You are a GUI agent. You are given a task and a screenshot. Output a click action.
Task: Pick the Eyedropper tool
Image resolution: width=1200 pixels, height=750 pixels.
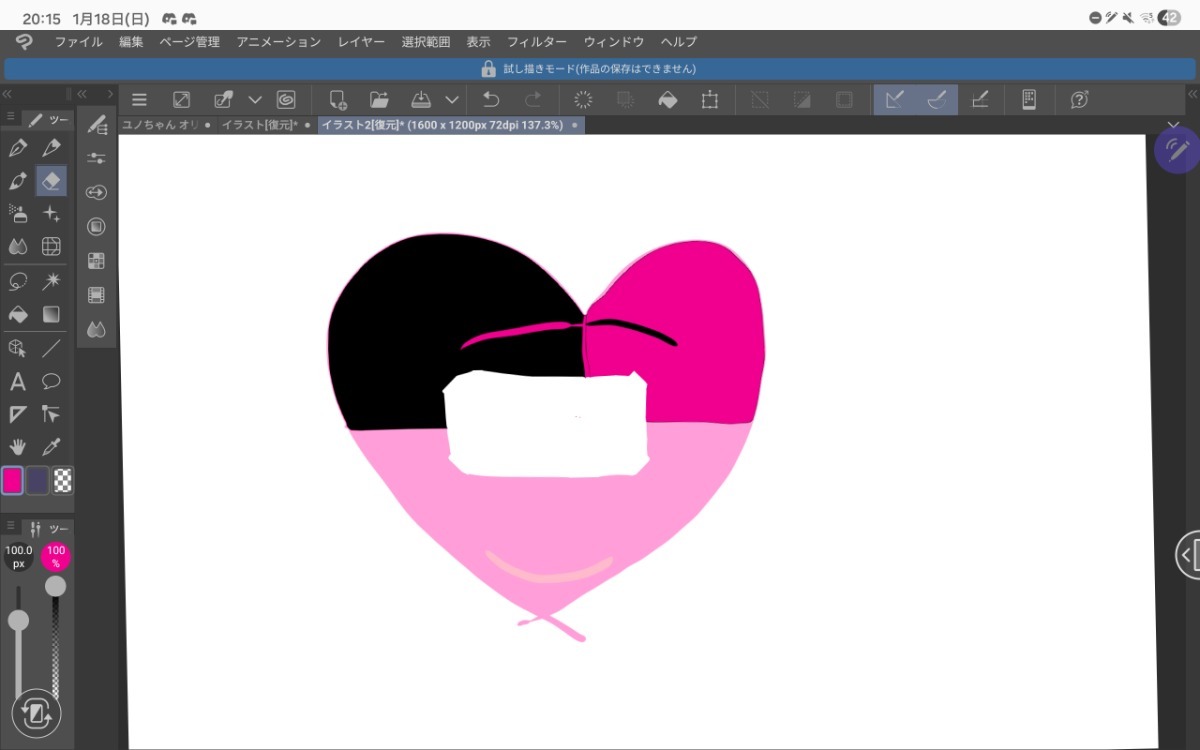click(52, 447)
